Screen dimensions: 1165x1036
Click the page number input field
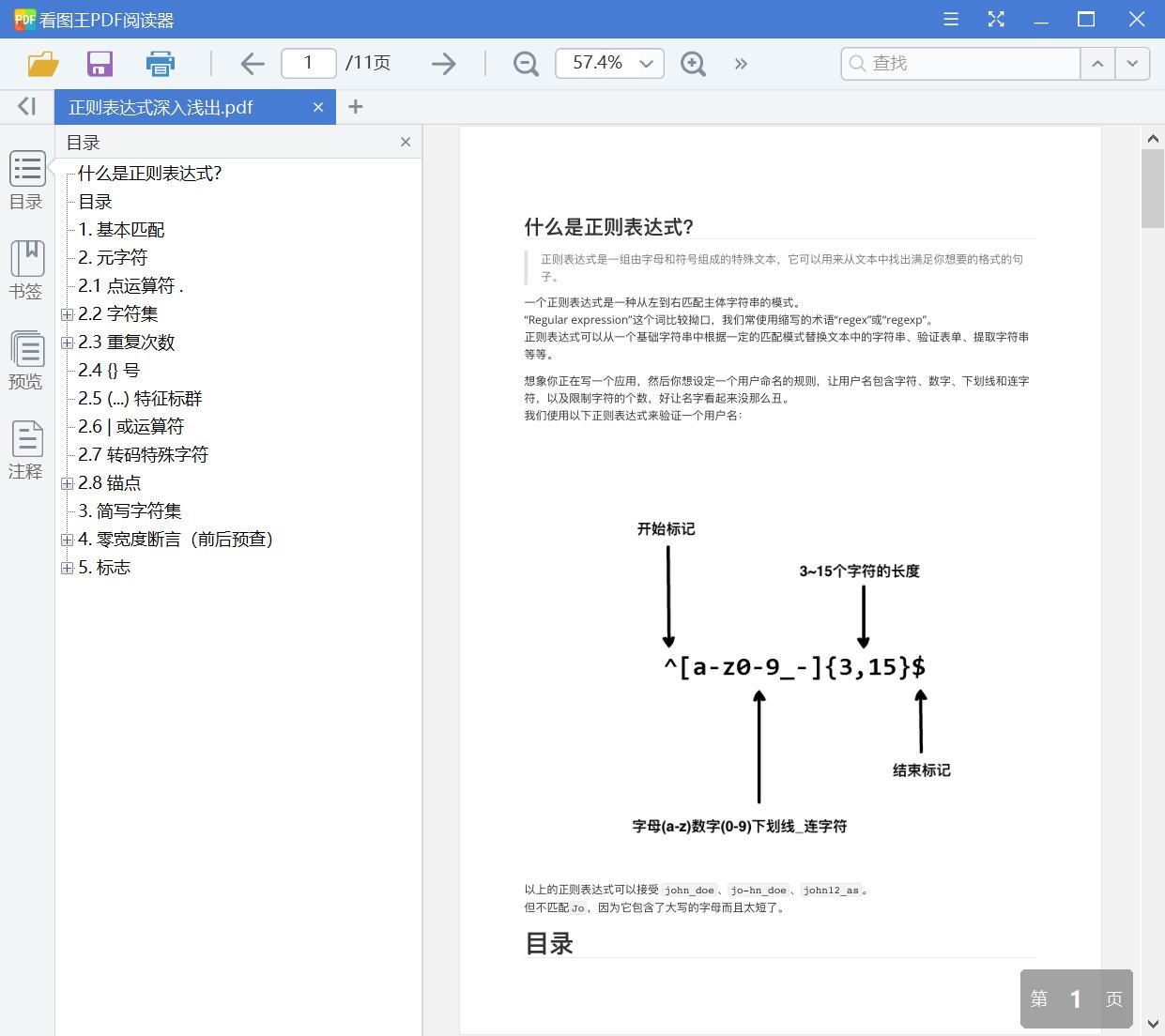pos(309,63)
